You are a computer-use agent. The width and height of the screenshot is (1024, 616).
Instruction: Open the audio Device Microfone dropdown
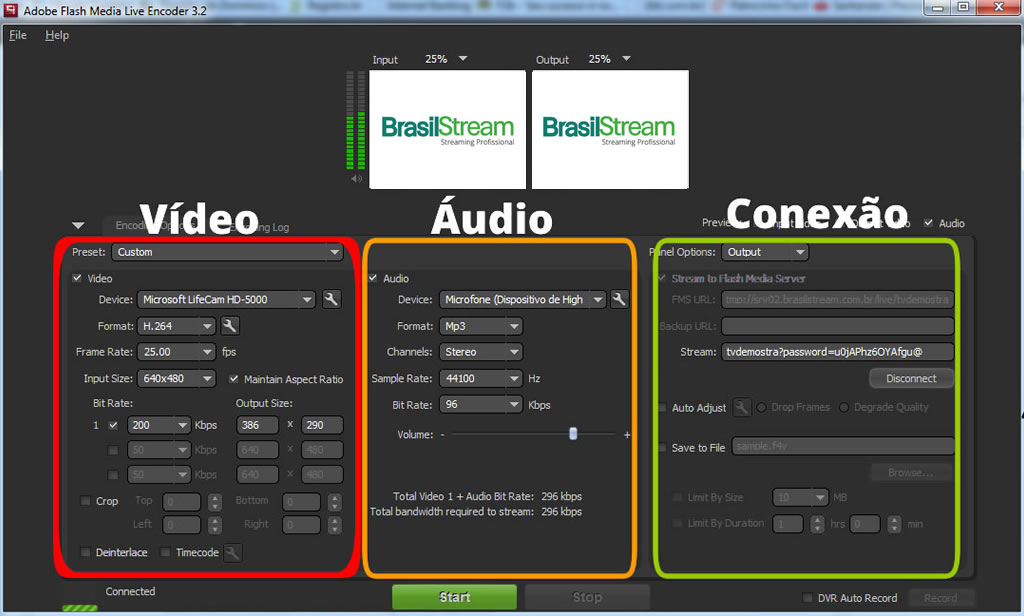522,299
